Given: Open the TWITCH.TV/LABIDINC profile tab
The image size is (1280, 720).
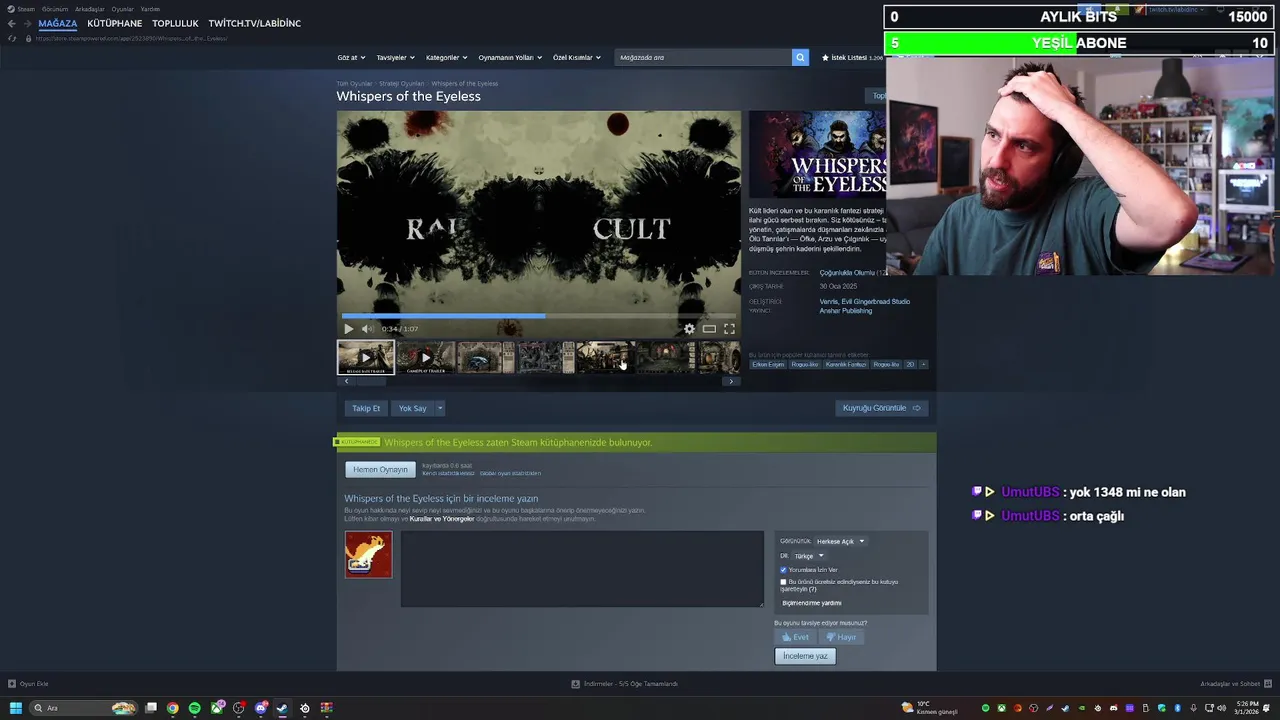Looking at the screenshot, I should coord(254,23).
